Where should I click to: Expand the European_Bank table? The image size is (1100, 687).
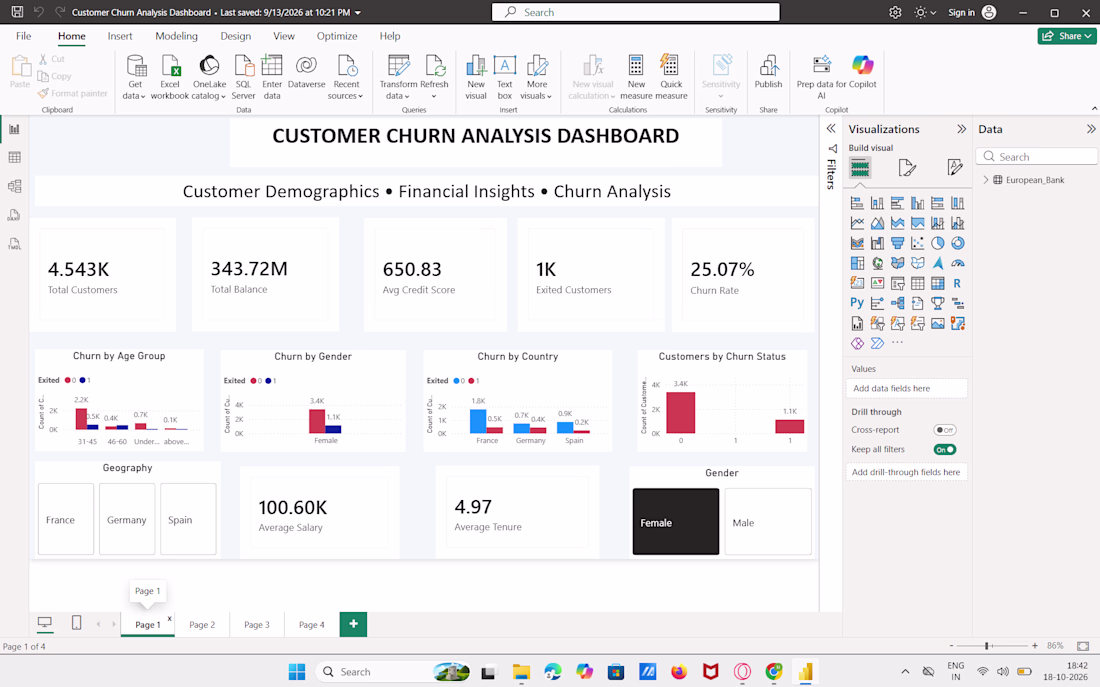[x=986, y=180]
